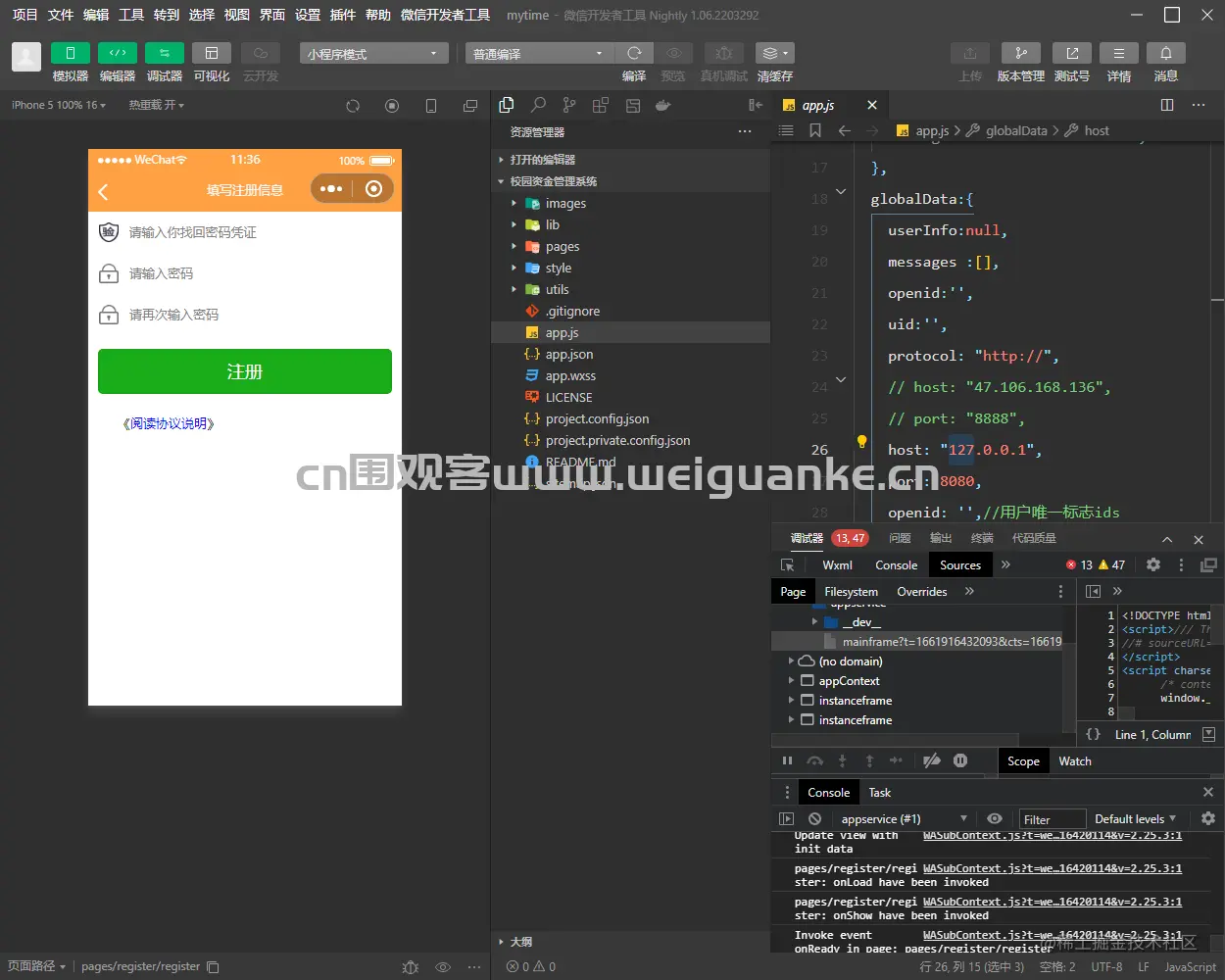Detach the simulator into separate window
The image size is (1225, 980).
[470, 106]
